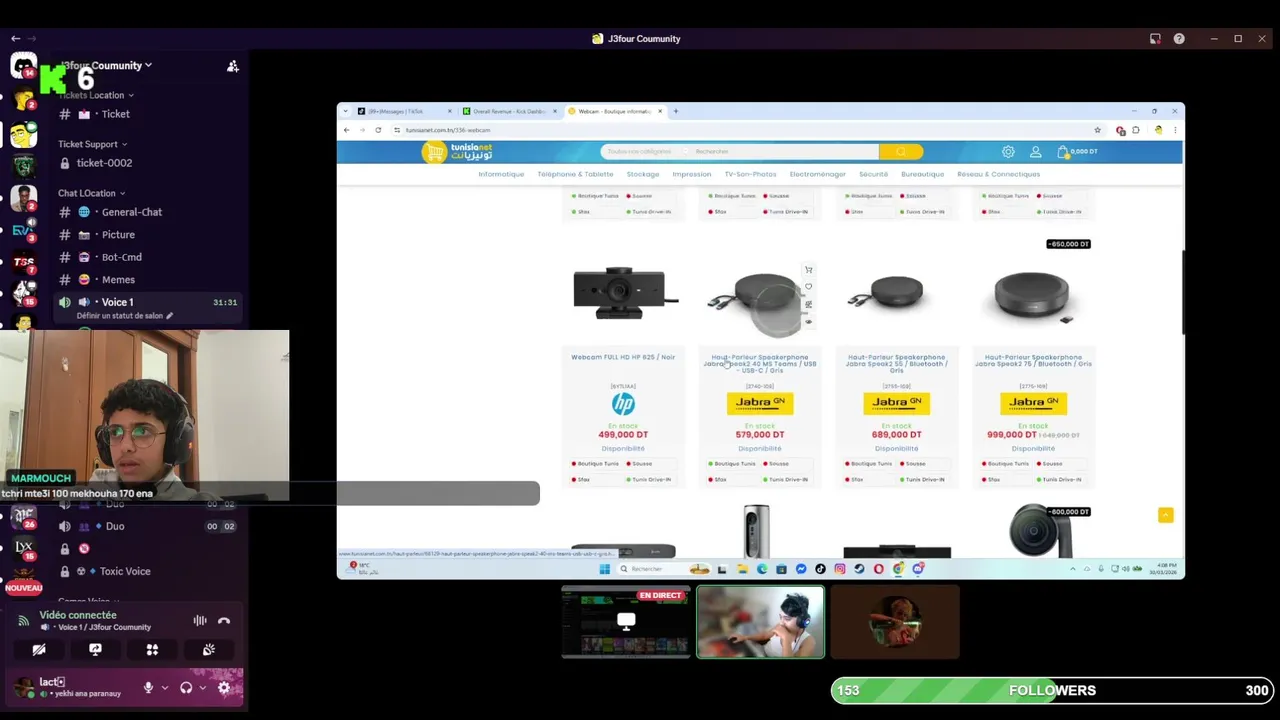Open J3four Coumunity server dropdown

coord(106,66)
